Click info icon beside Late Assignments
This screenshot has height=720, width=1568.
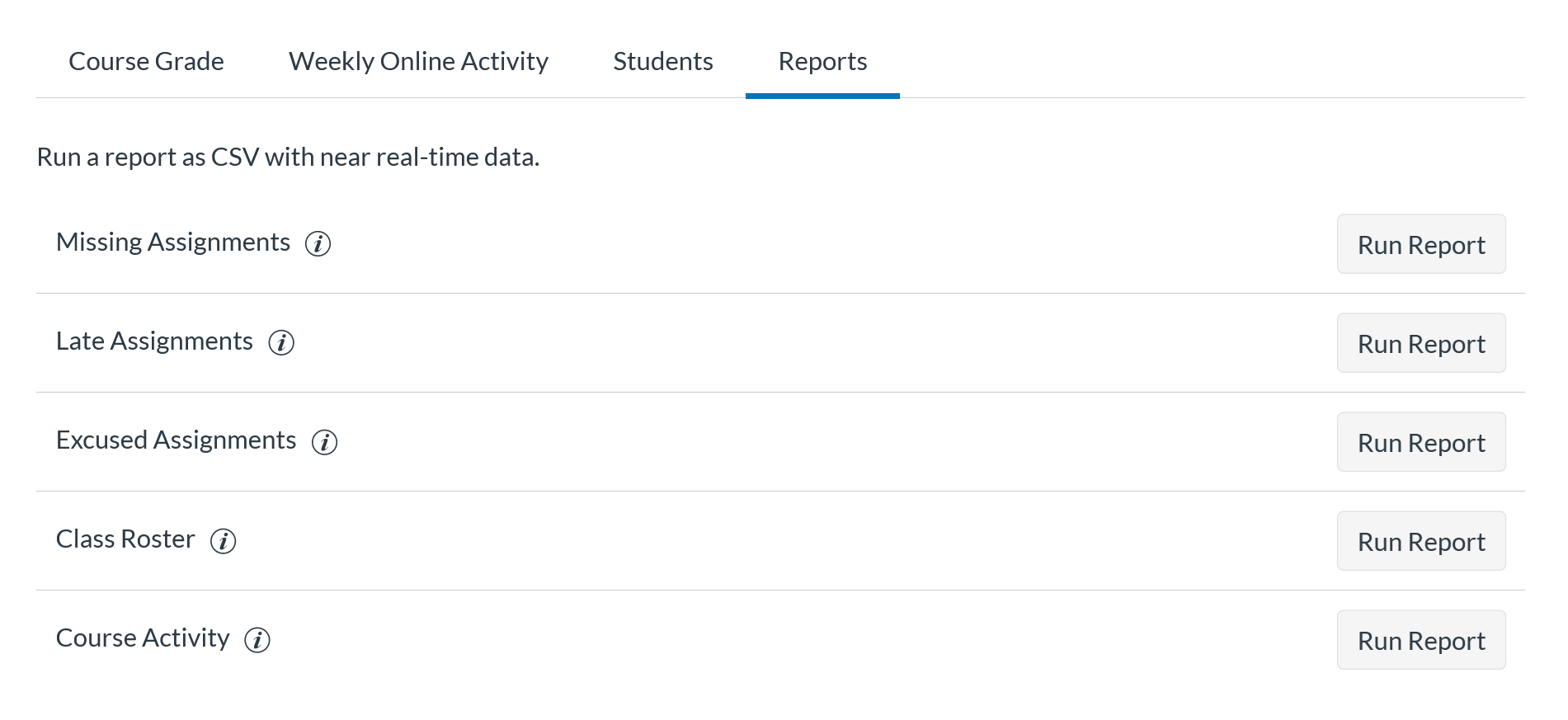point(281,343)
